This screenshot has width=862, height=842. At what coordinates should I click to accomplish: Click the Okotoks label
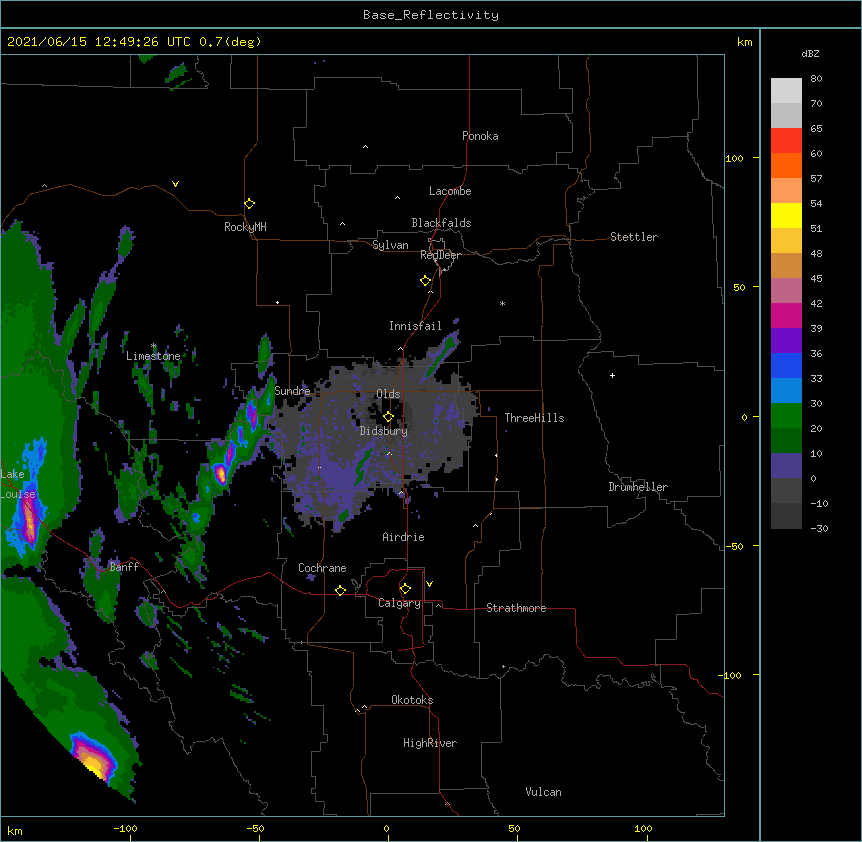pyautogui.click(x=412, y=700)
